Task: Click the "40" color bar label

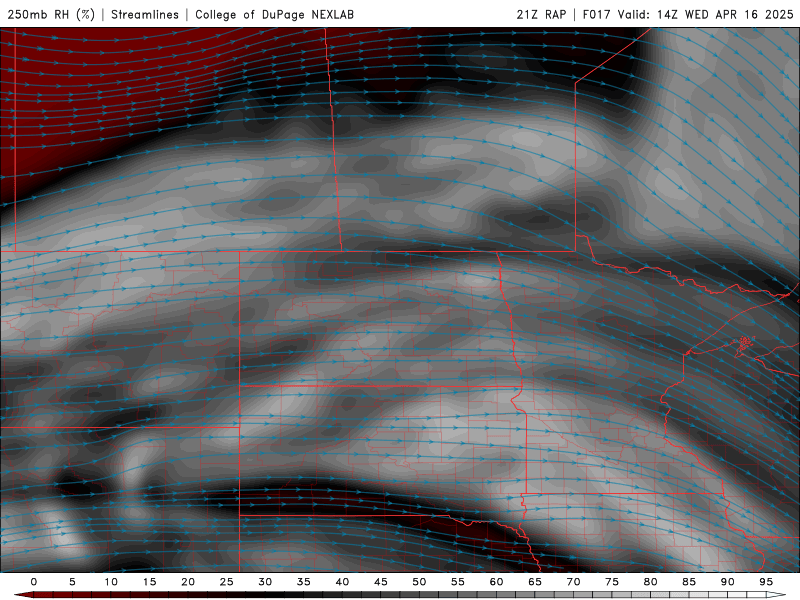Action: click(342, 582)
